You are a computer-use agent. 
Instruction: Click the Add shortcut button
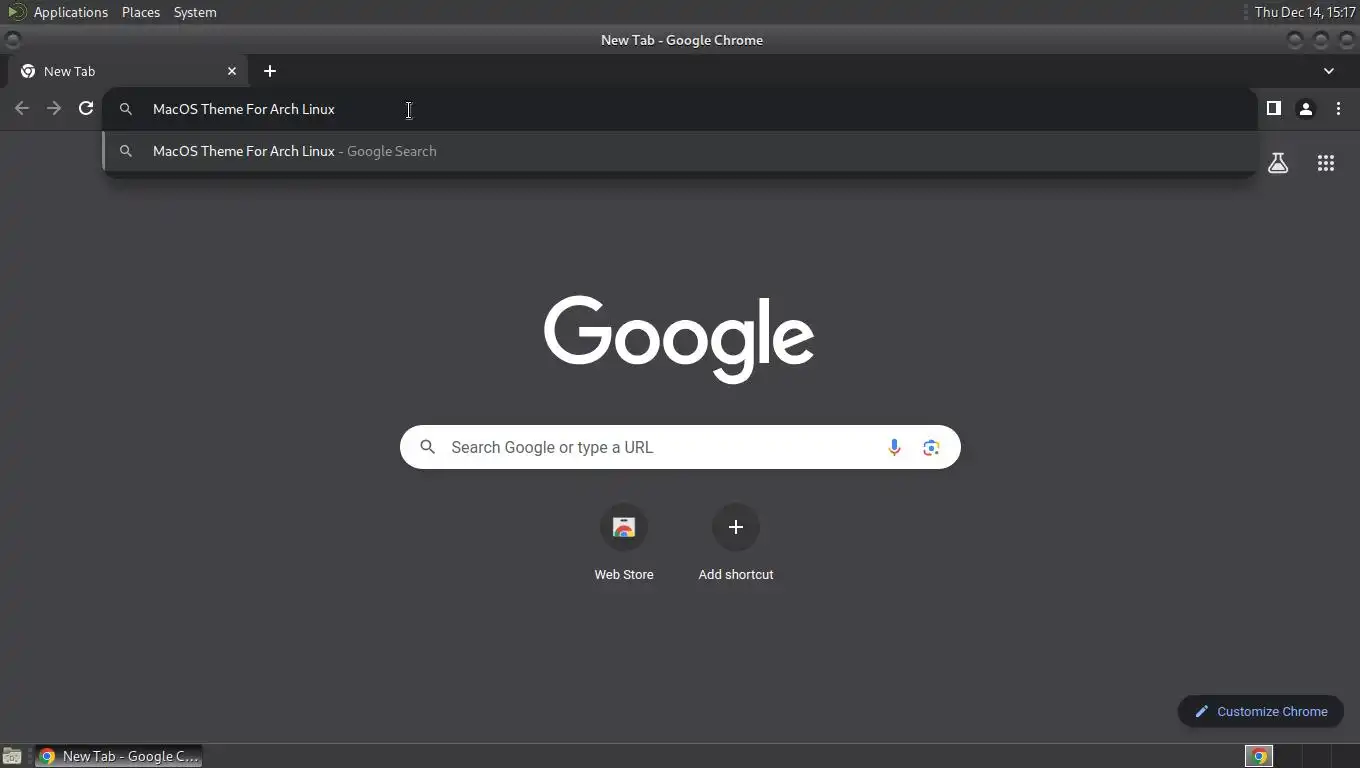pyautogui.click(x=736, y=543)
